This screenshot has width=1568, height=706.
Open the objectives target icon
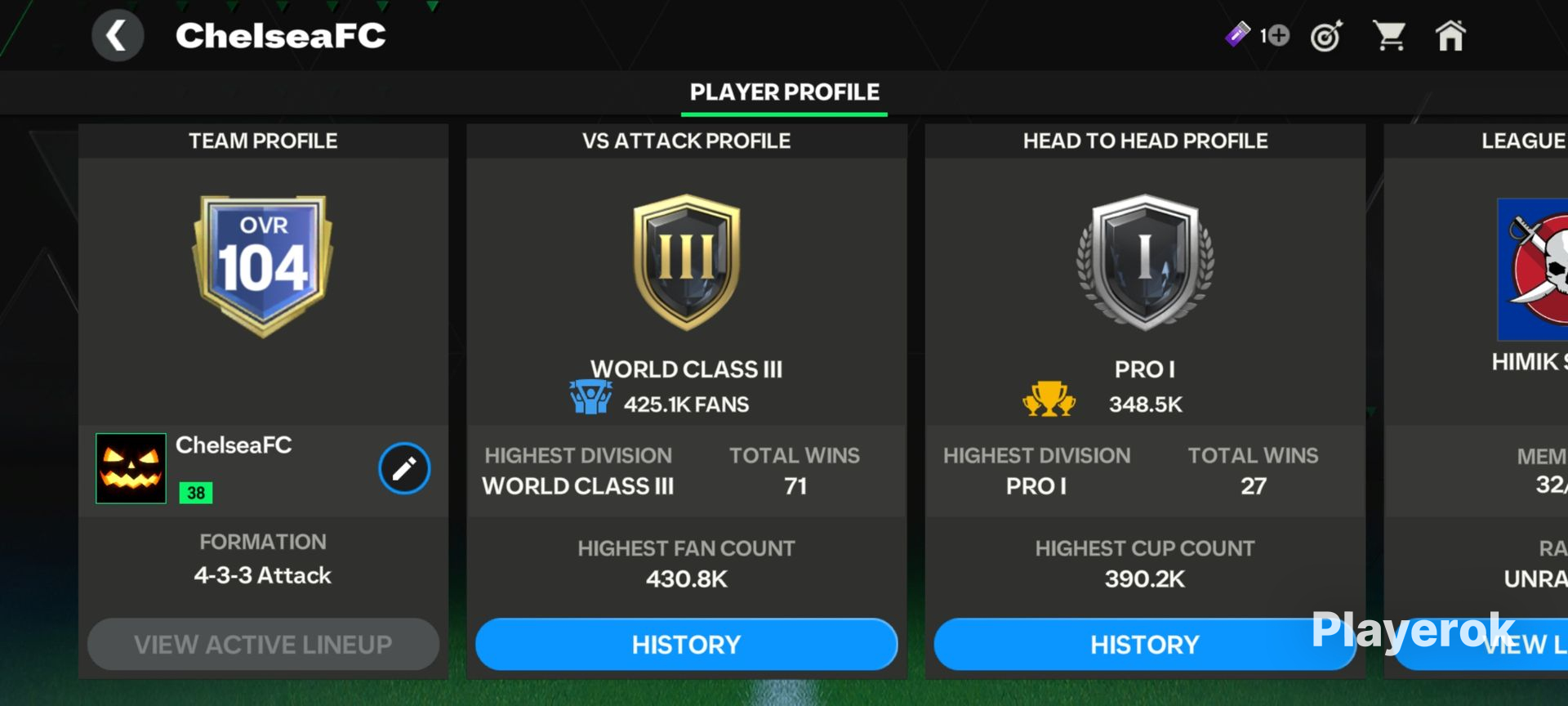pyautogui.click(x=1326, y=36)
